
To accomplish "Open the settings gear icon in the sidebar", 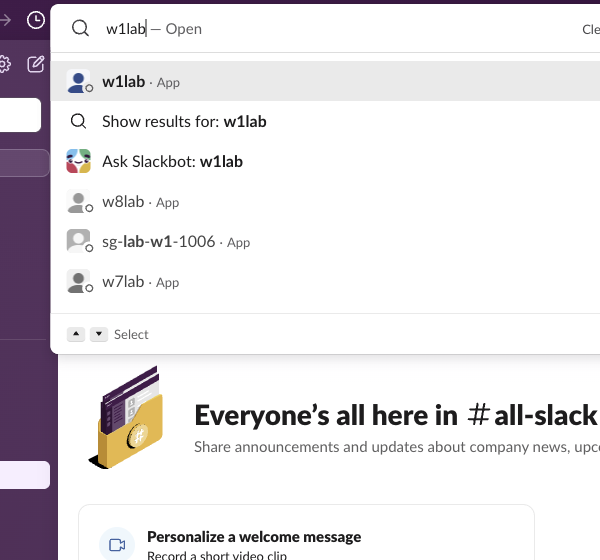I will coord(4,64).
